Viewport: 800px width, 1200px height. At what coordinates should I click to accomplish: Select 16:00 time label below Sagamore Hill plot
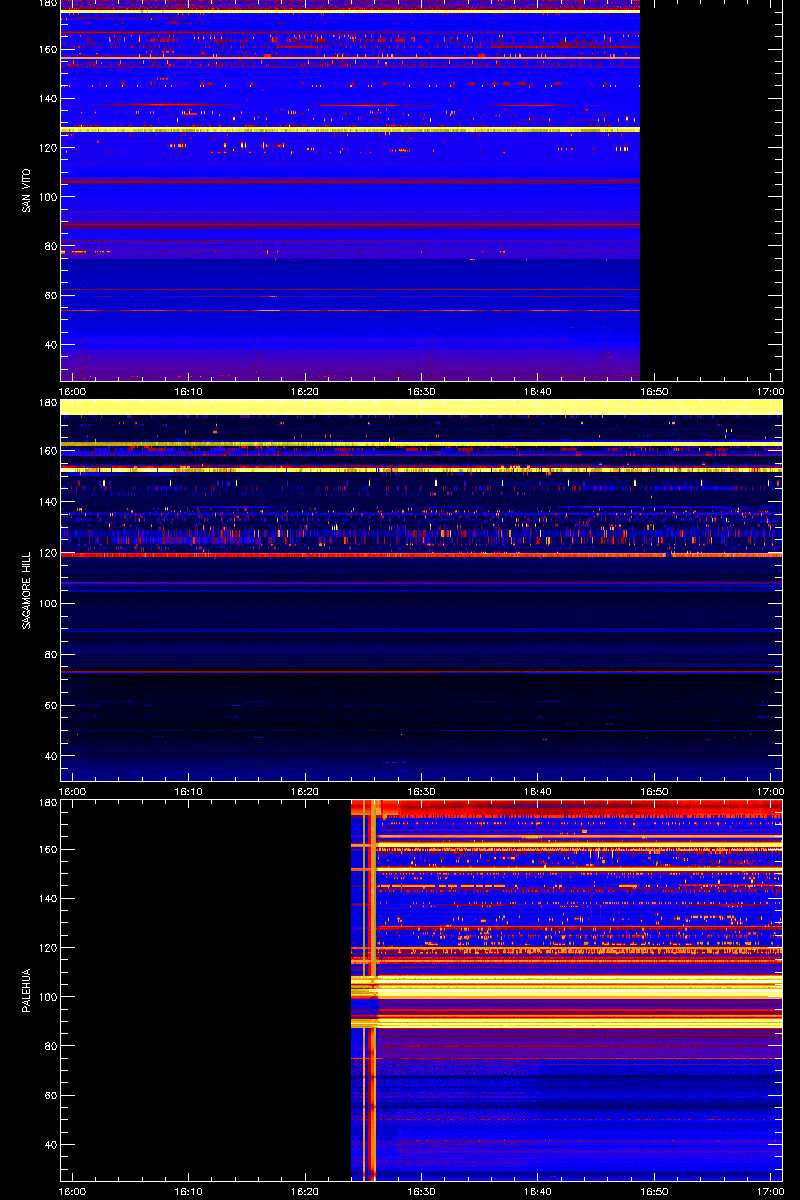pyautogui.click(x=73, y=792)
